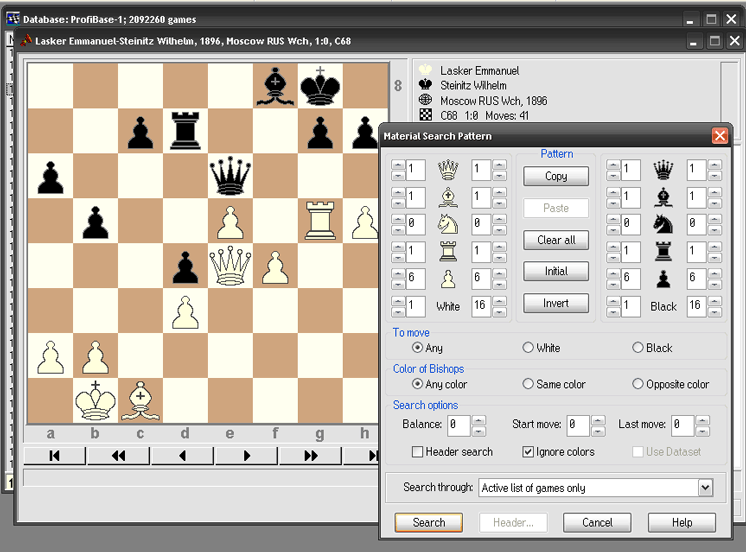Cancel the Material Search Pattern dialog
746x552 pixels.
(x=597, y=522)
